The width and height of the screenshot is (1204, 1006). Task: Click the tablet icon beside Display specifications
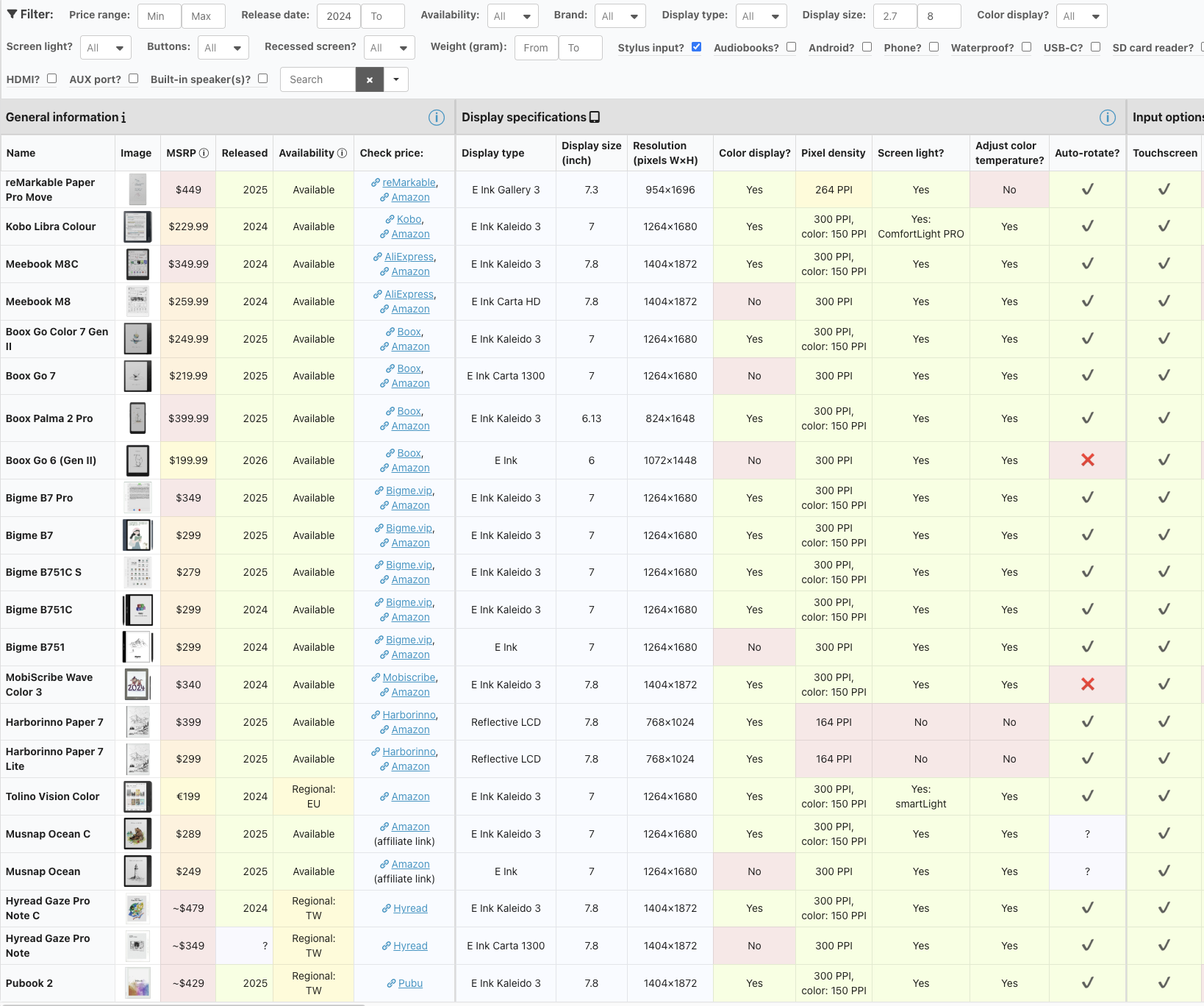click(x=595, y=117)
